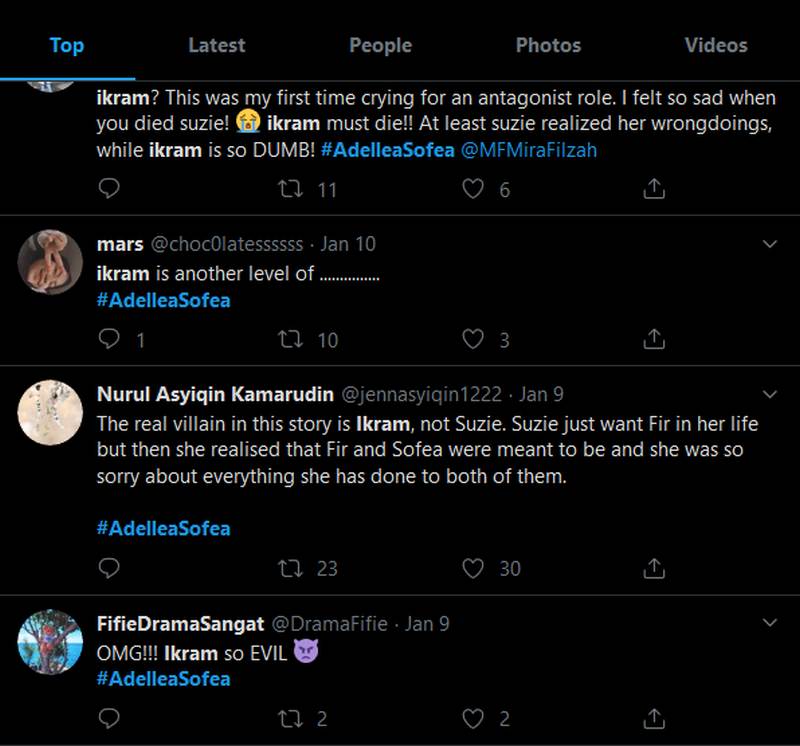Switch to the Latest tab
This screenshot has height=746, width=800.
click(x=215, y=44)
